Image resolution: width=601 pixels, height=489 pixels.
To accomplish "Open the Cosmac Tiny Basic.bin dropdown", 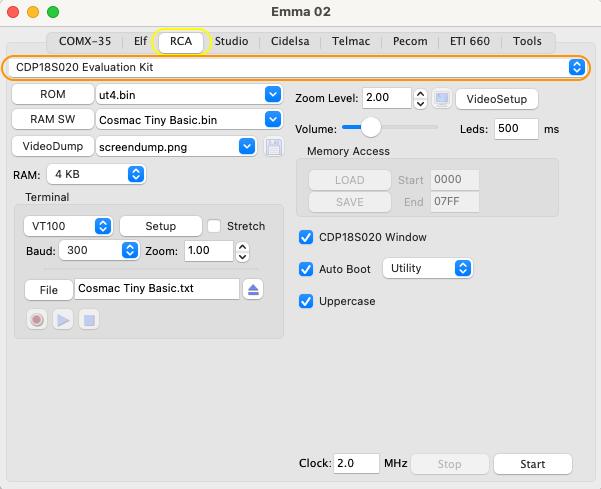I will click(273, 120).
